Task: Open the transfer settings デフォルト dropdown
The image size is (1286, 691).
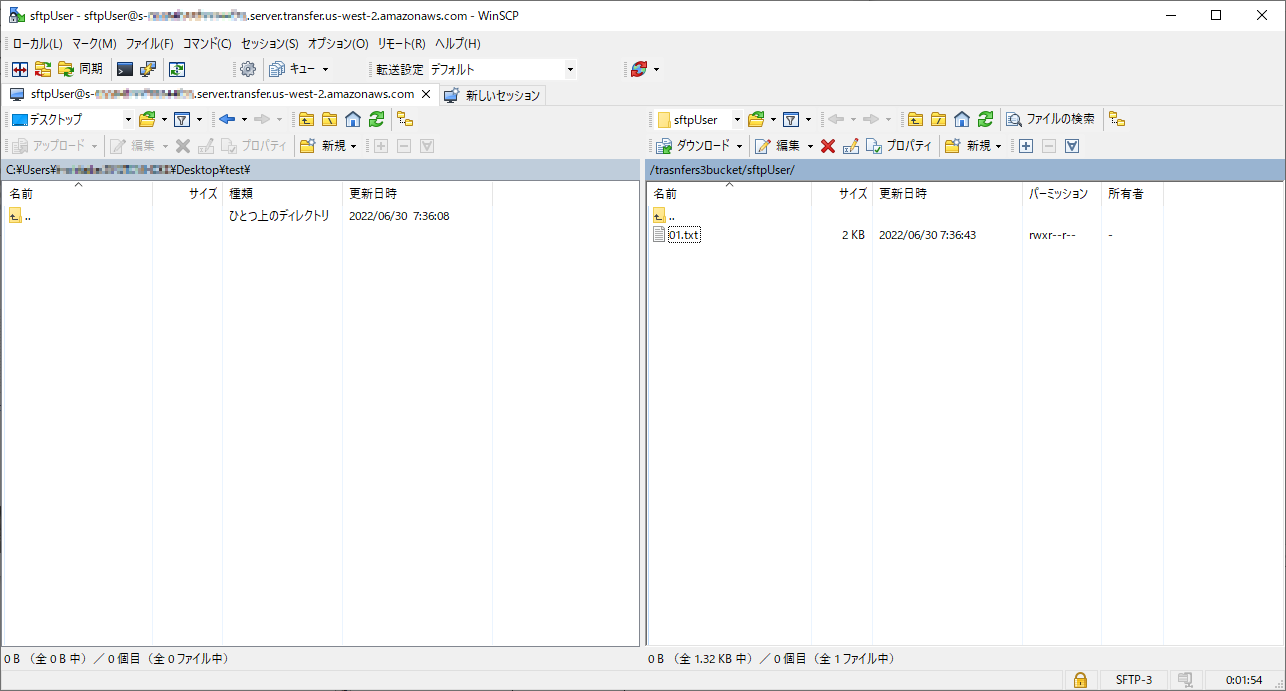Action: click(x=570, y=69)
